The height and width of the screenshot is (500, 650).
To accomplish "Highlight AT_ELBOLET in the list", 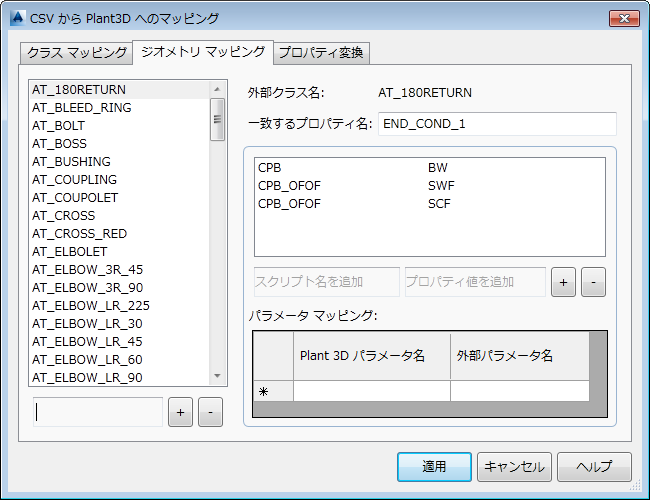I will 119,252.
